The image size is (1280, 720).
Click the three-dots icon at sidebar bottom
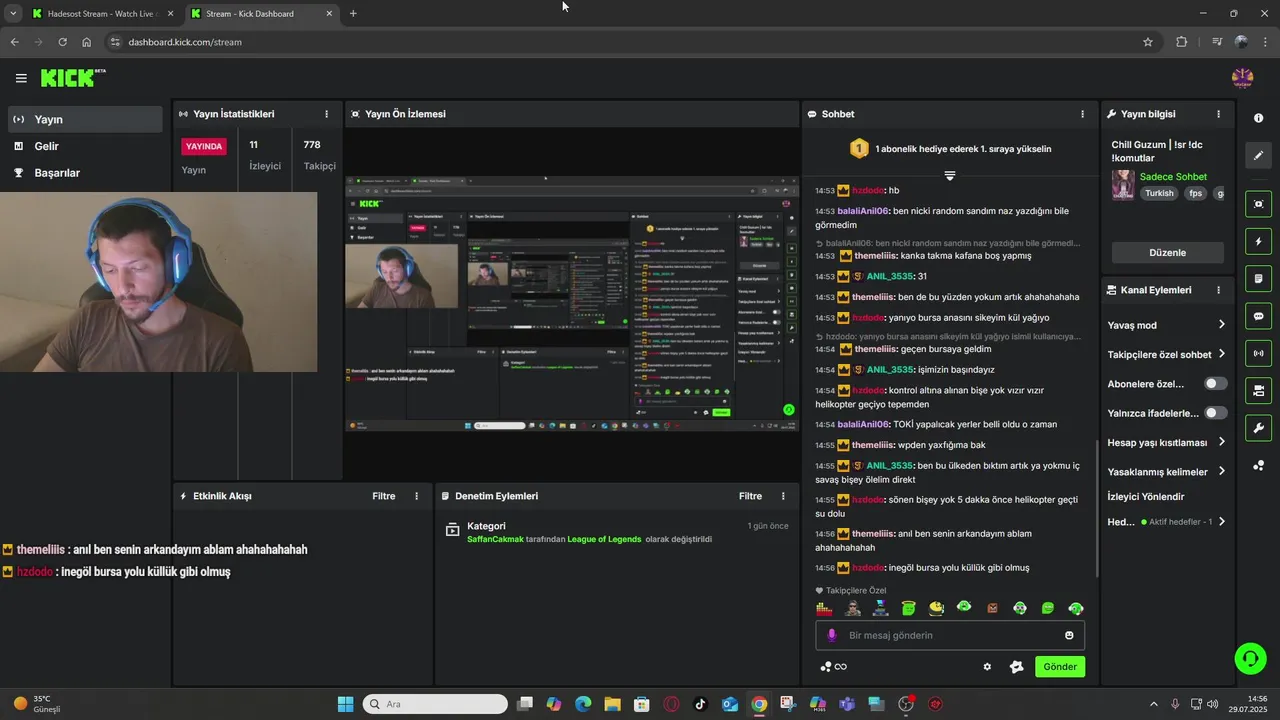pos(1258,466)
